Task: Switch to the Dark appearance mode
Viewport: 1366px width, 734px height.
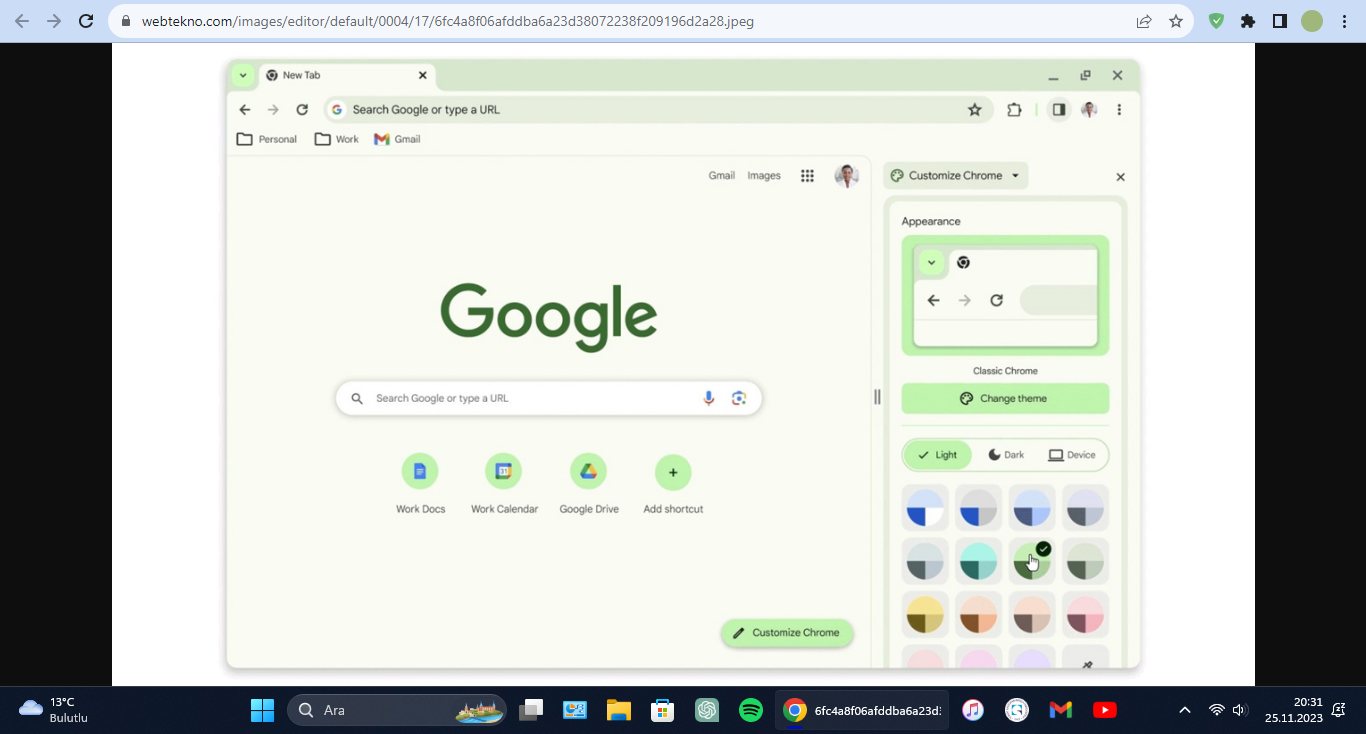Action: tap(1006, 455)
